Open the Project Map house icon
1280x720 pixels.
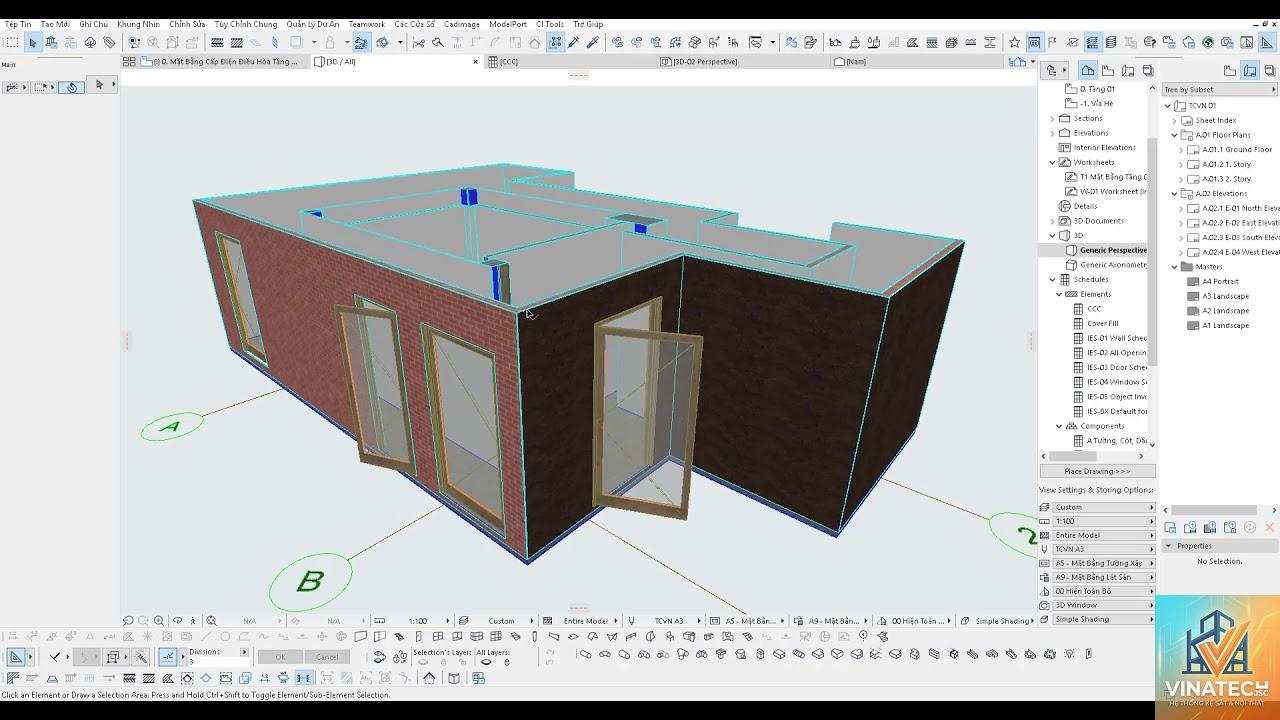pyautogui.click(x=1088, y=70)
